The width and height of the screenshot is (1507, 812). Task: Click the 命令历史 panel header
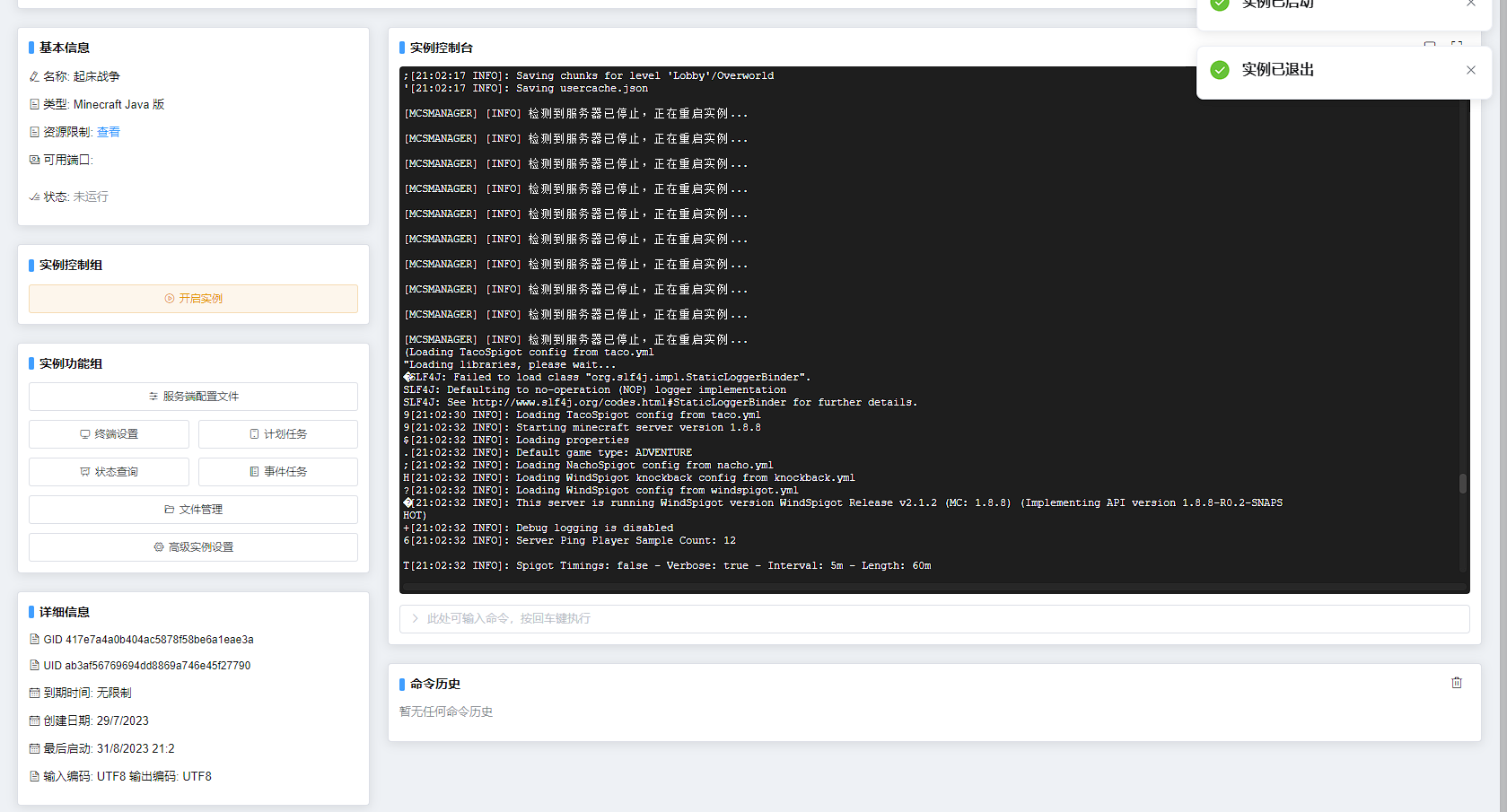pyautogui.click(x=434, y=683)
